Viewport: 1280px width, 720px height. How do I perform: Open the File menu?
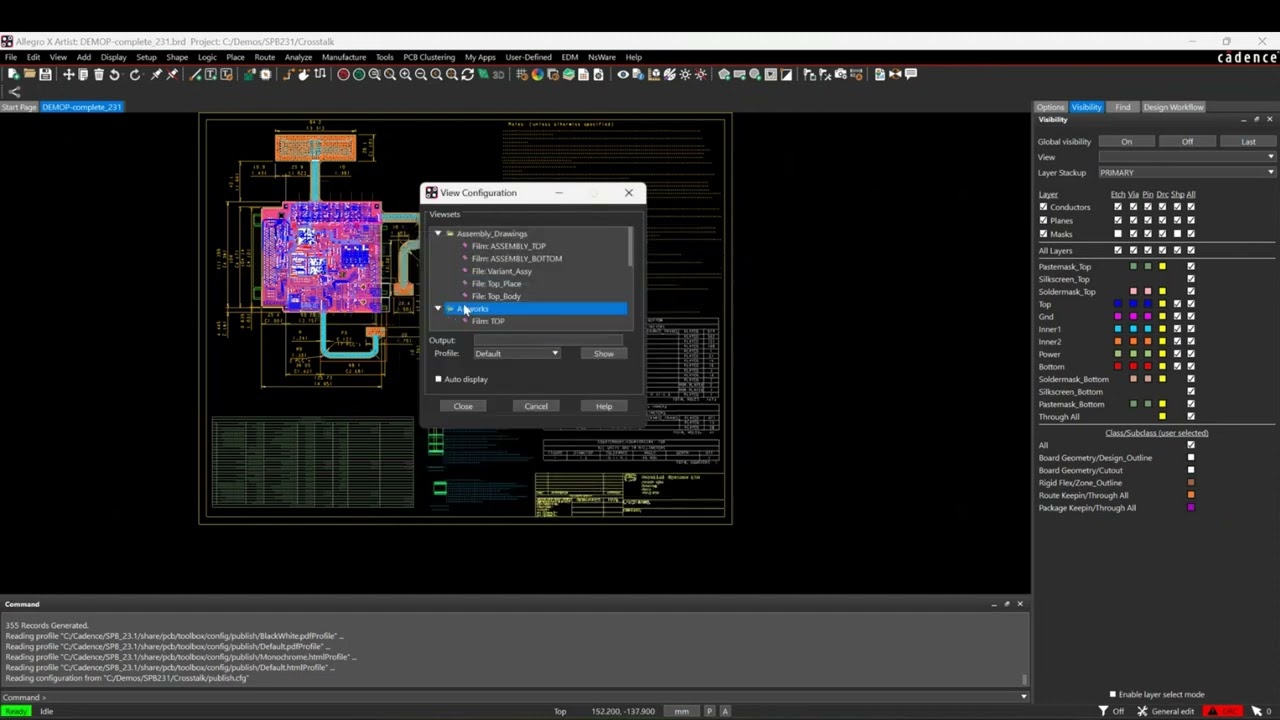11,57
